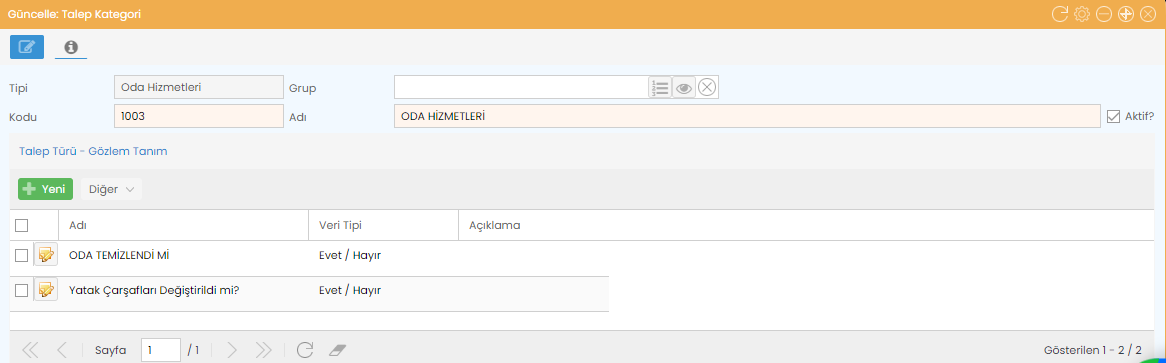Clear the Grup field with X icon
This screenshot has width=1166, height=363.
707,88
